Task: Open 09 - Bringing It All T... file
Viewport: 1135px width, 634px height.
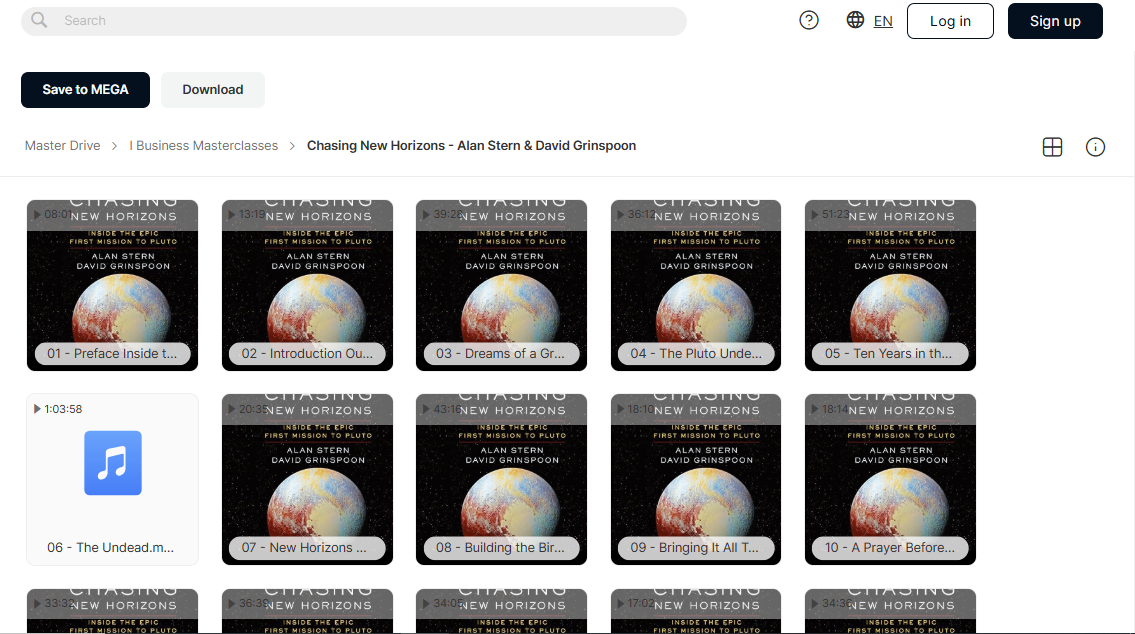Action: tap(696, 479)
